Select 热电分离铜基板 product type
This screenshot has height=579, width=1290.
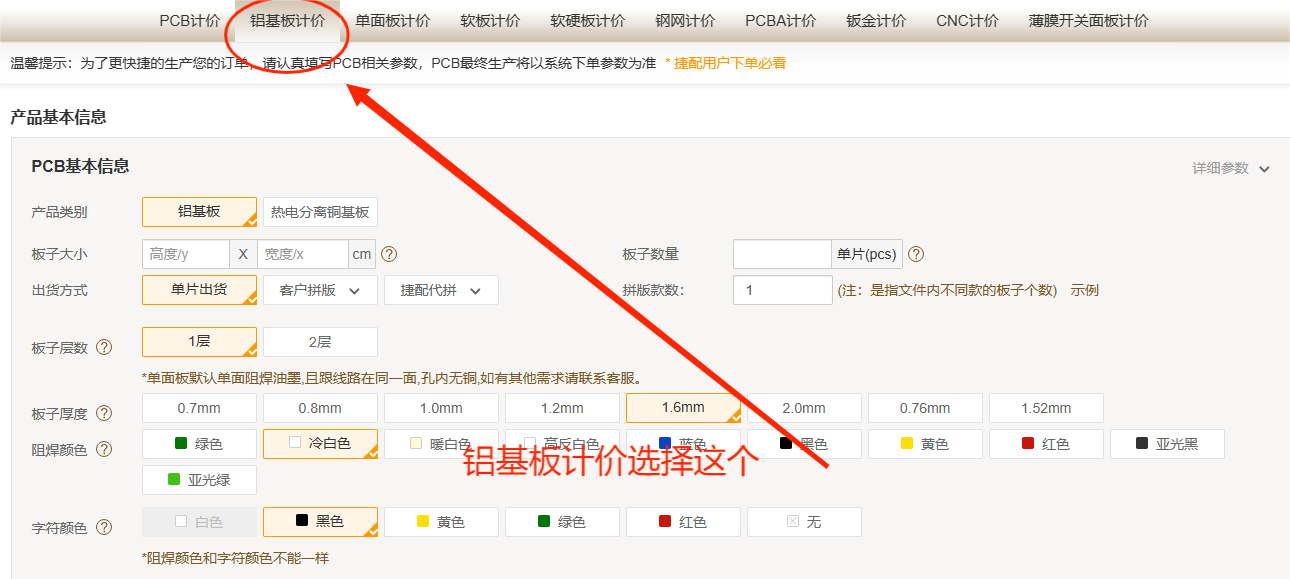[320, 212]
